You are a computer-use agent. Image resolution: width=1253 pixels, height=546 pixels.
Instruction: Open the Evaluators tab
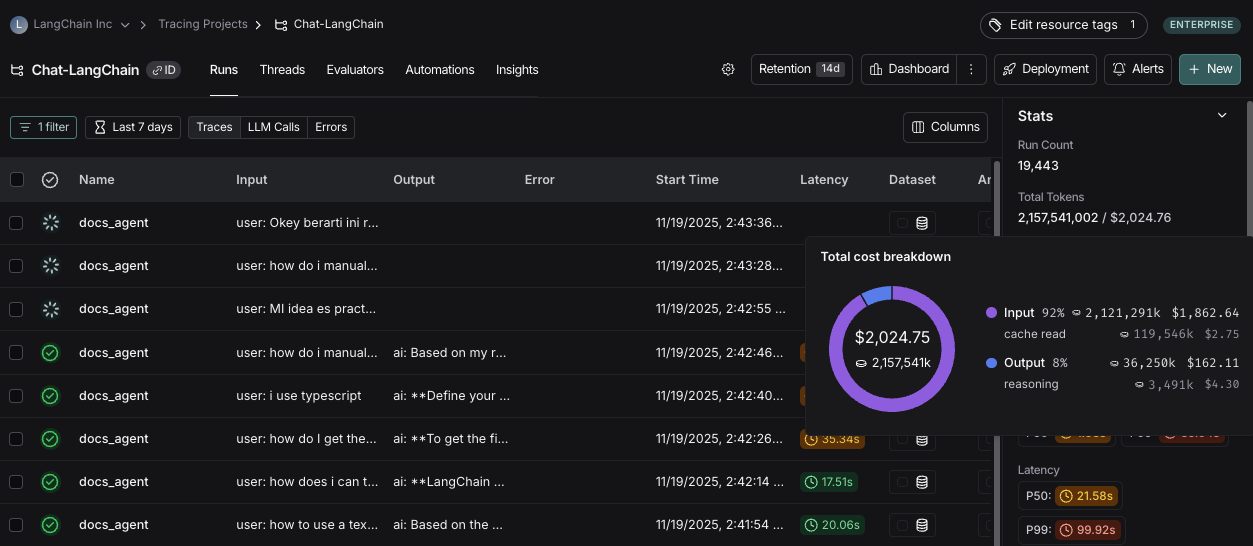click(355, 70)
